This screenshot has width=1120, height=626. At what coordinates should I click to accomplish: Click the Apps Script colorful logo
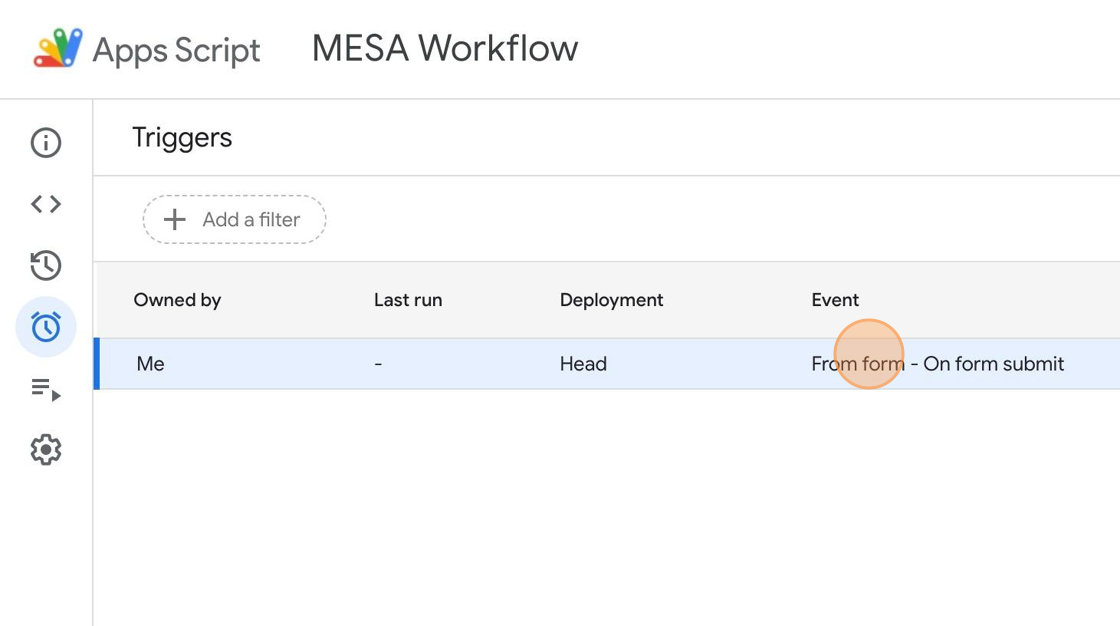(x=58, y=48)
